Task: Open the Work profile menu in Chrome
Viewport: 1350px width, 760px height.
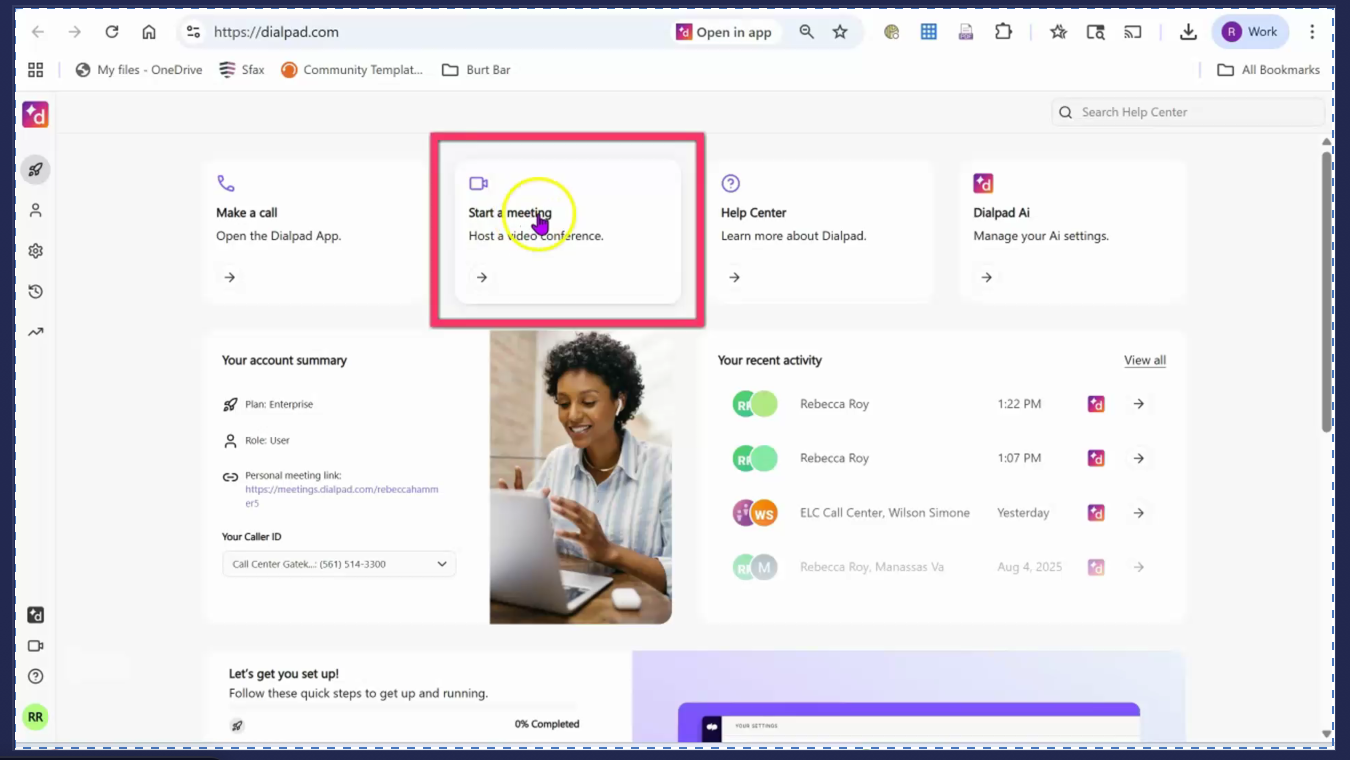Action: [x=1250, y=32]
